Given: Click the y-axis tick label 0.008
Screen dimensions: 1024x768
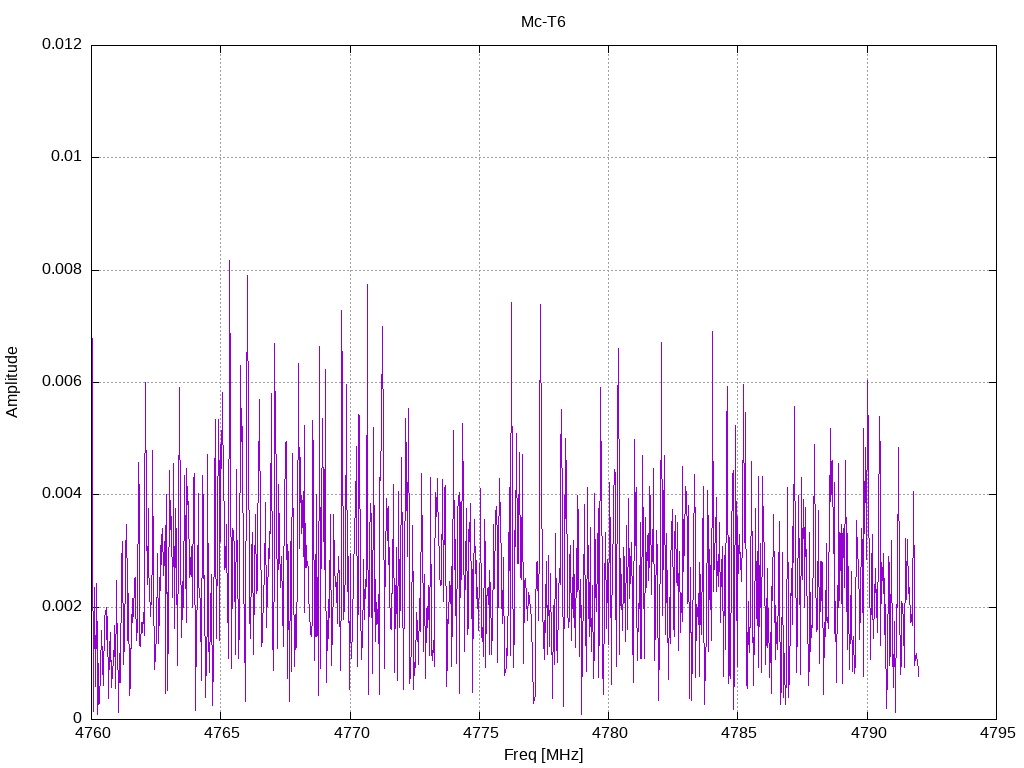Looking at the screenshot, I should tap(62, 269).
